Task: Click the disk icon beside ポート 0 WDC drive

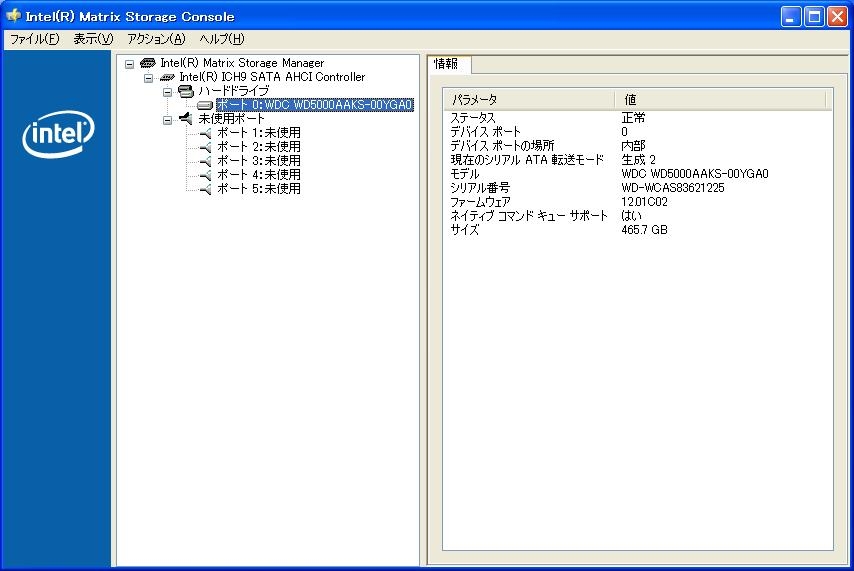Action: pos(205,105)
